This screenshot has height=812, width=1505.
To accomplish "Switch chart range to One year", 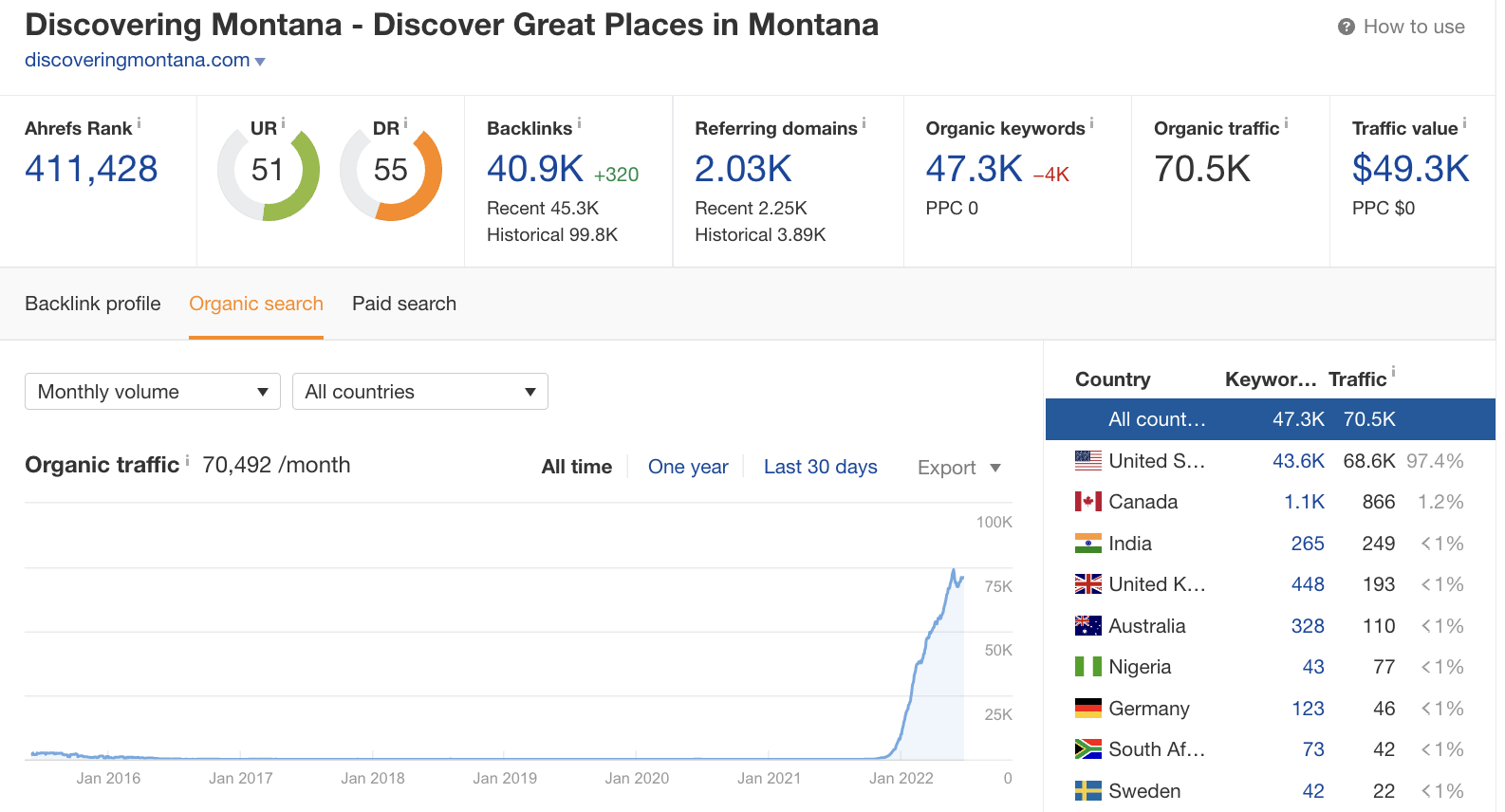I will [688, 467].
